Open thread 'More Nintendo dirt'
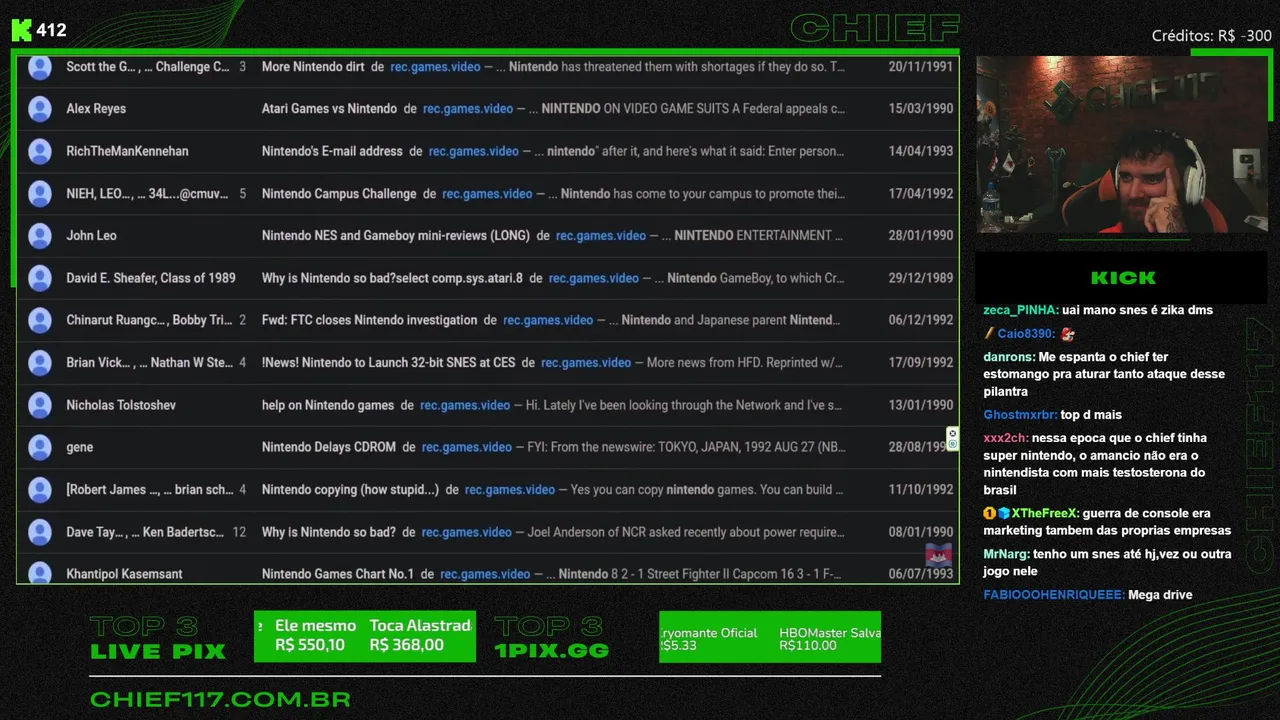1280x720 pixels. coord(313,67)
